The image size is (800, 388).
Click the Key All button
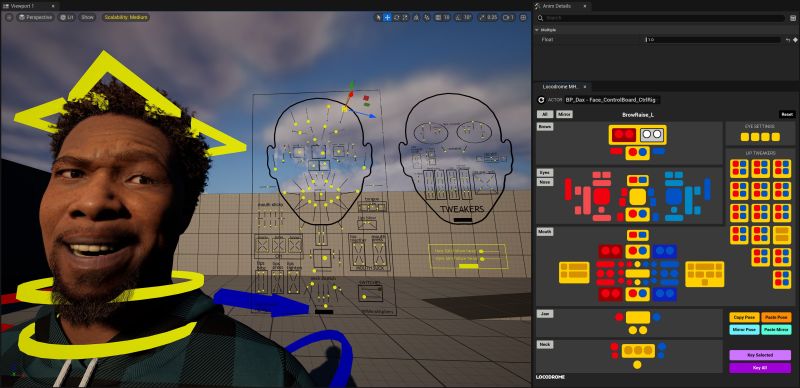(x=760, y=368)
